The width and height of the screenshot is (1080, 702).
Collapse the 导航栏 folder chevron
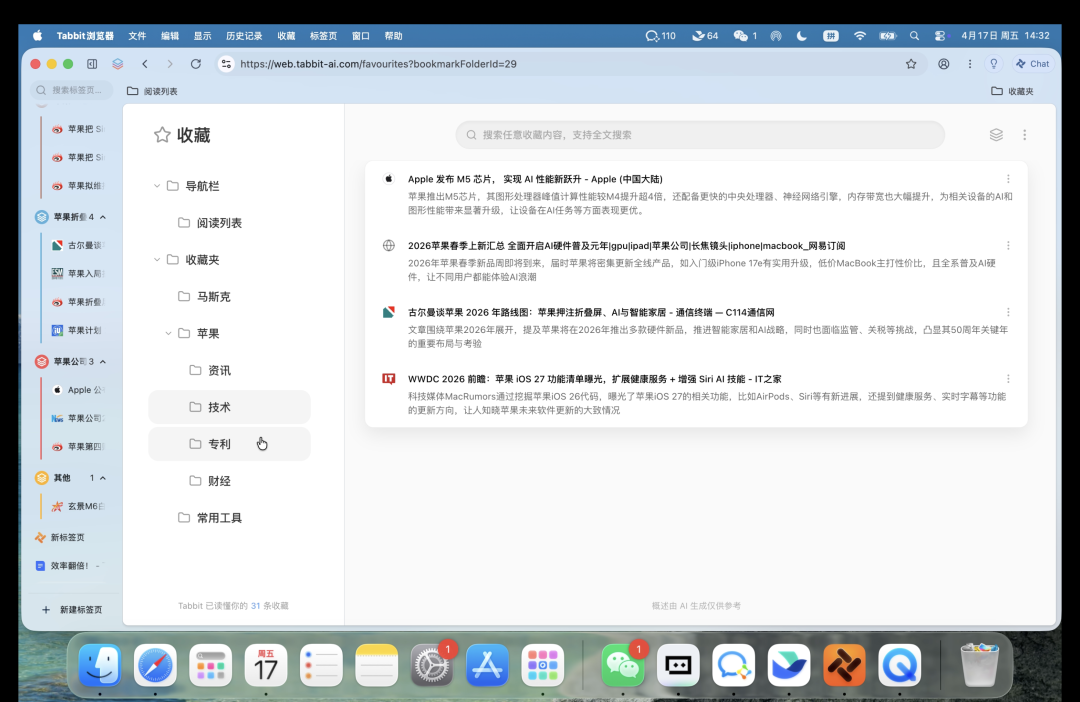[157, 186]
